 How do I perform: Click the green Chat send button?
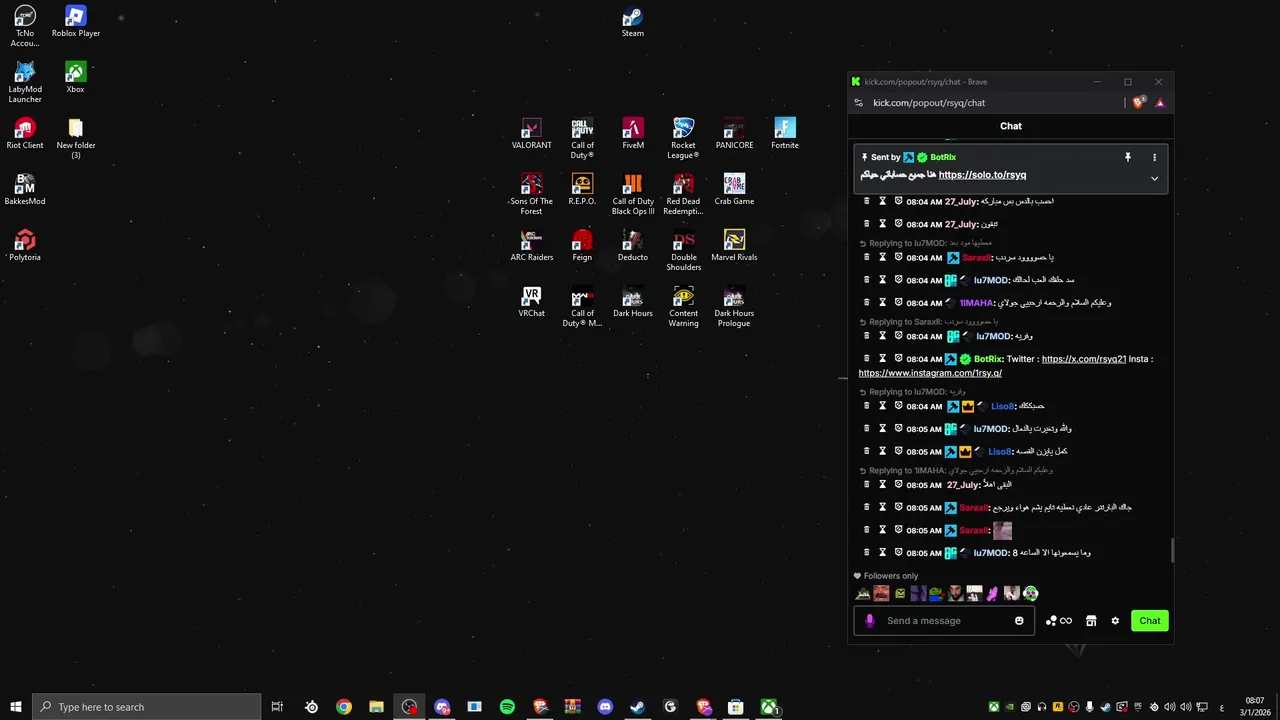click(x=1150, y=621)
